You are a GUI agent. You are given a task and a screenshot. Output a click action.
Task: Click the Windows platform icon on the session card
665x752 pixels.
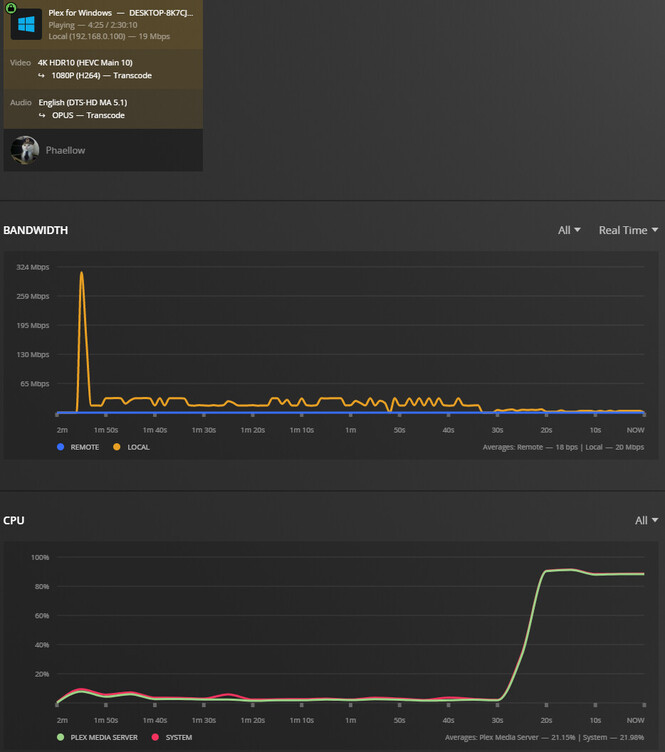click(x=26, y=24)
